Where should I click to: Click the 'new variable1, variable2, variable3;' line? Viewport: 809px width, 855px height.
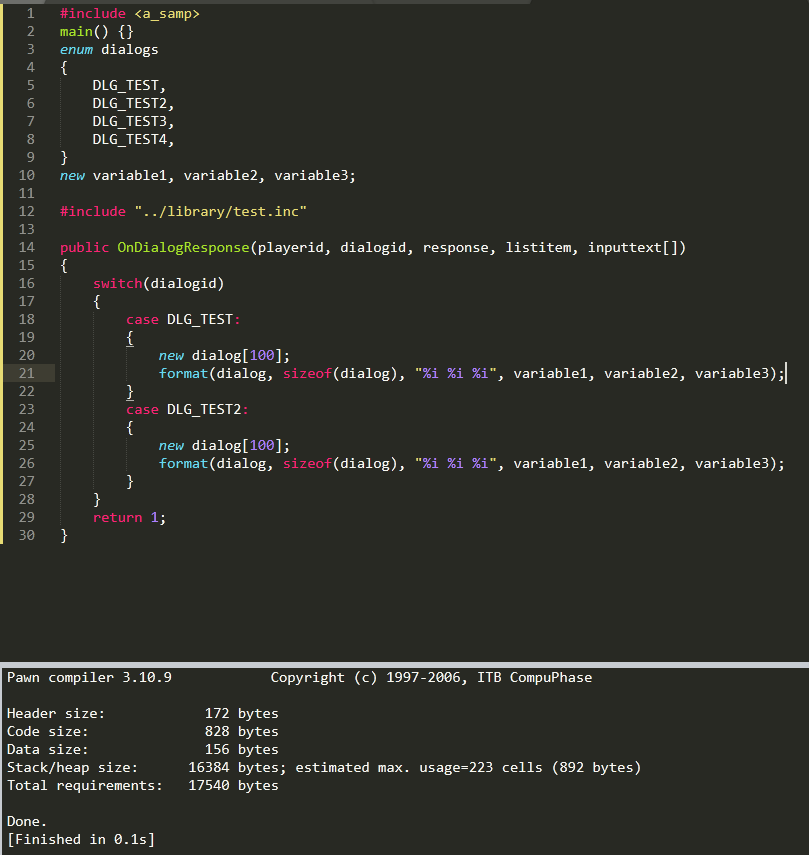click(208, 176)
